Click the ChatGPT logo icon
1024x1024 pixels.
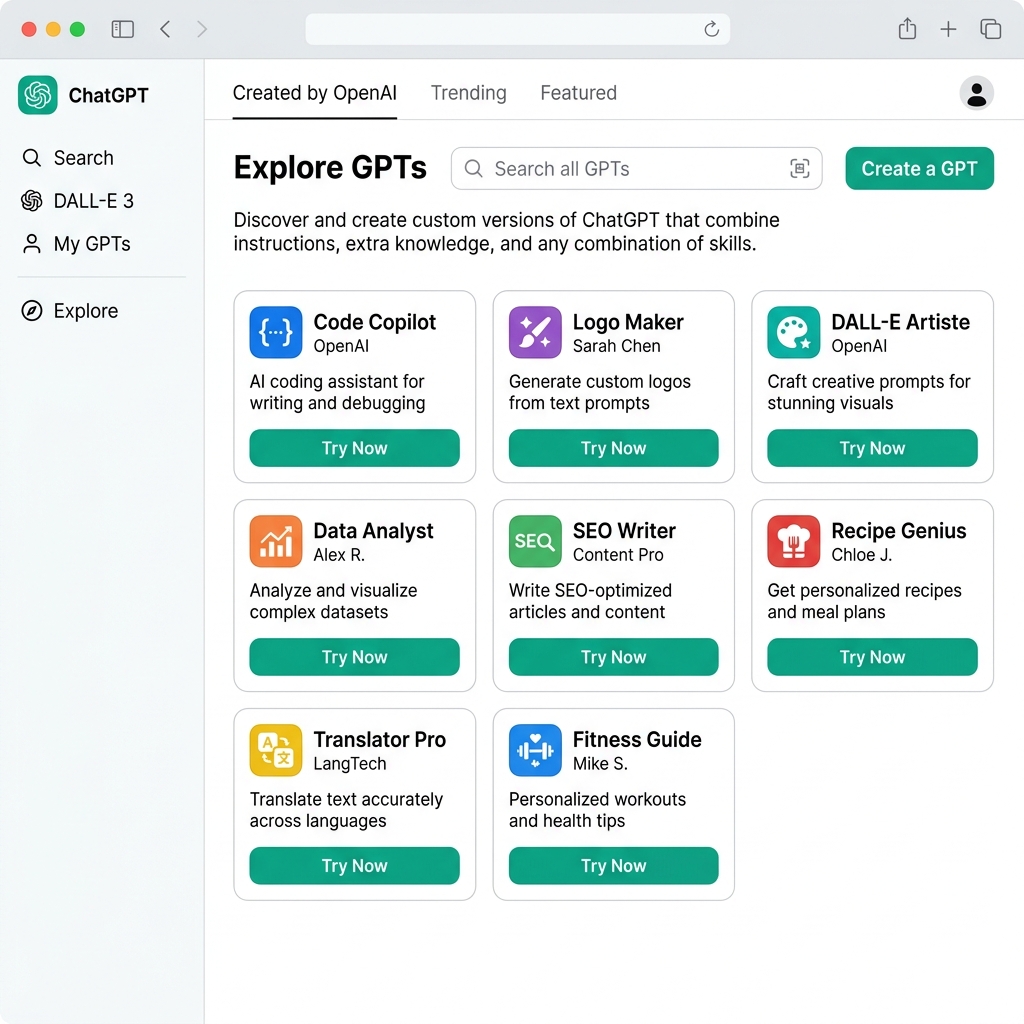click(38, 95)
